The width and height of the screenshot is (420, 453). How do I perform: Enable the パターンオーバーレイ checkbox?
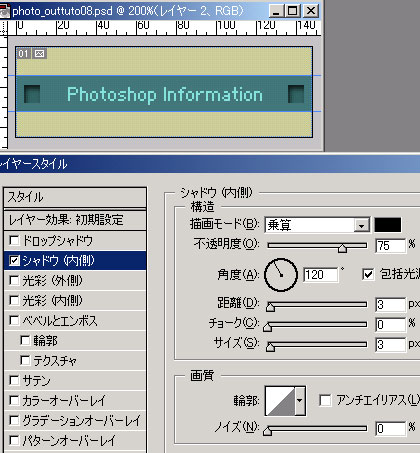pyautogui.click(x=14, y=440)
